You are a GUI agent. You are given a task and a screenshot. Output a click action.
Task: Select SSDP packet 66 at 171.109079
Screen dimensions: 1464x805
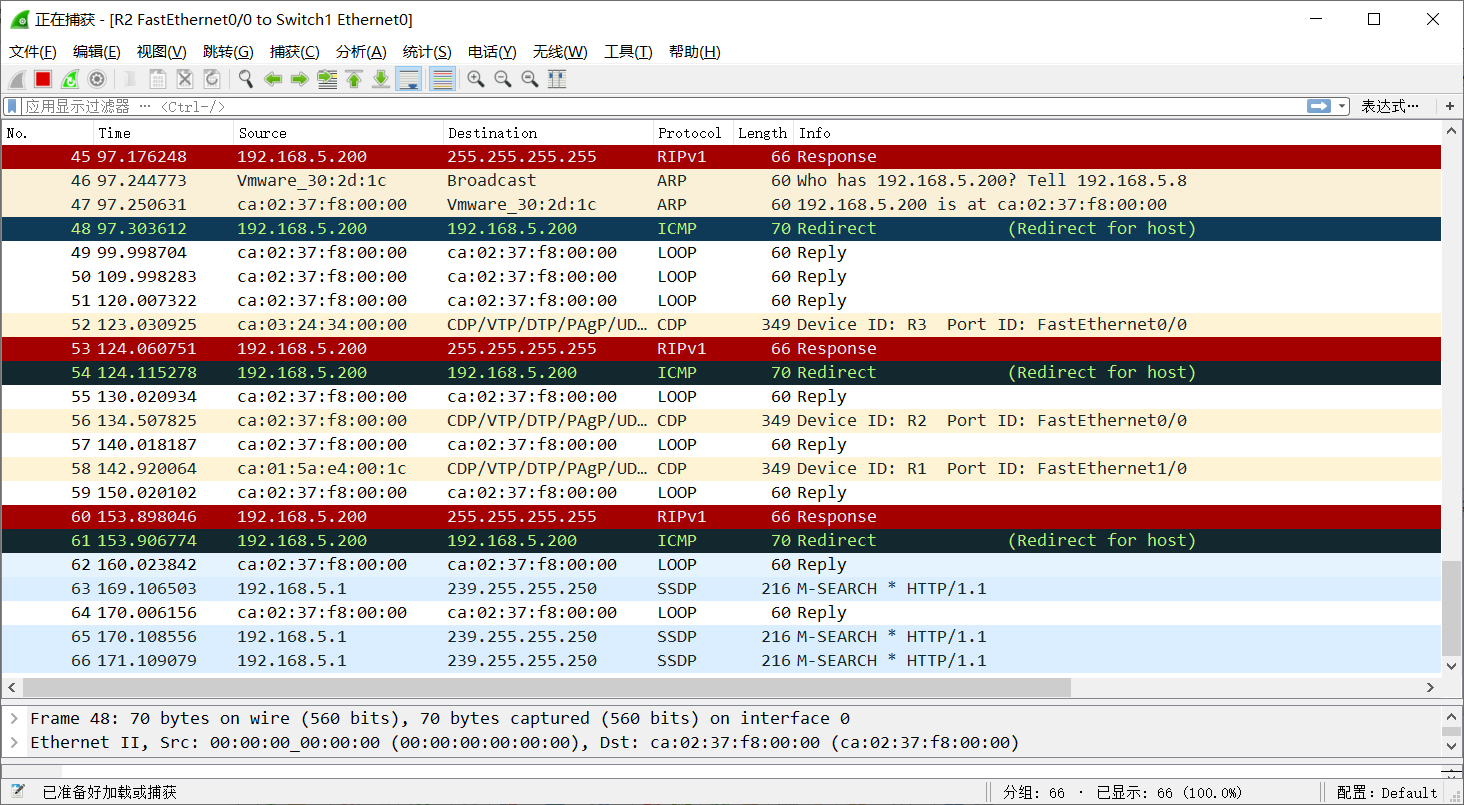(721, 661)
